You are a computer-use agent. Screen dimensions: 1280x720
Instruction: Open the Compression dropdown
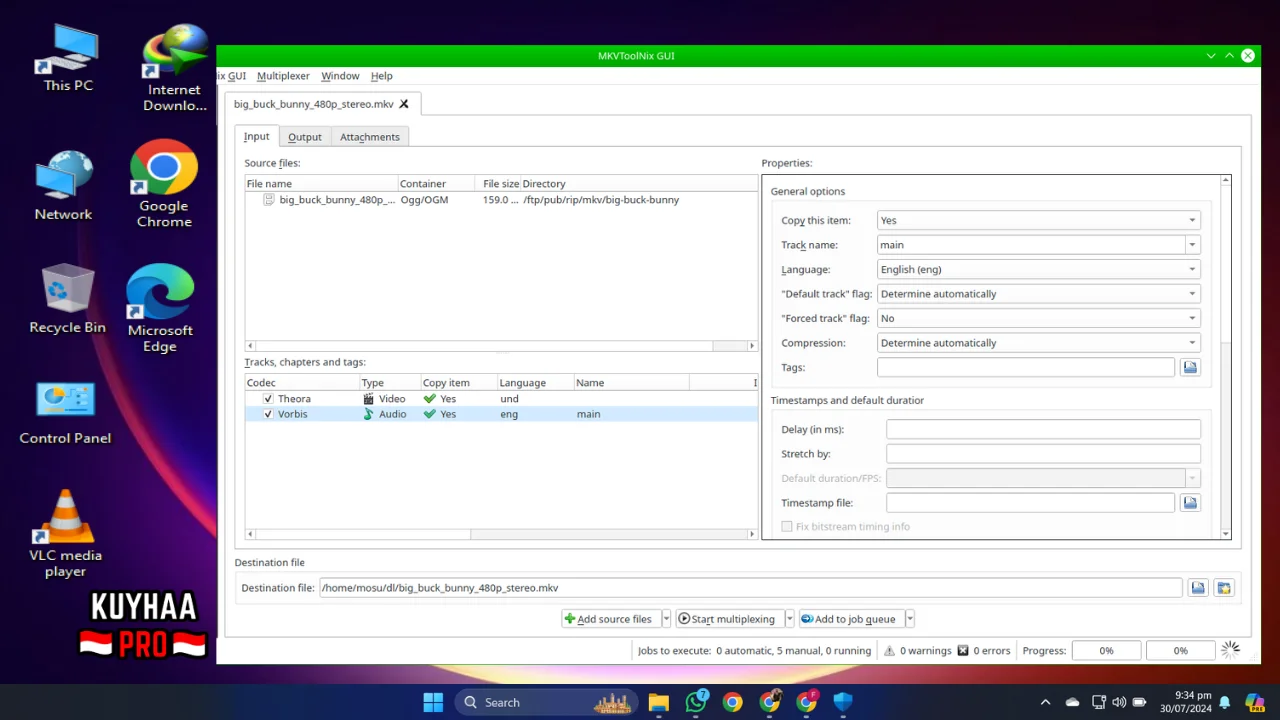click(1038, 343)
